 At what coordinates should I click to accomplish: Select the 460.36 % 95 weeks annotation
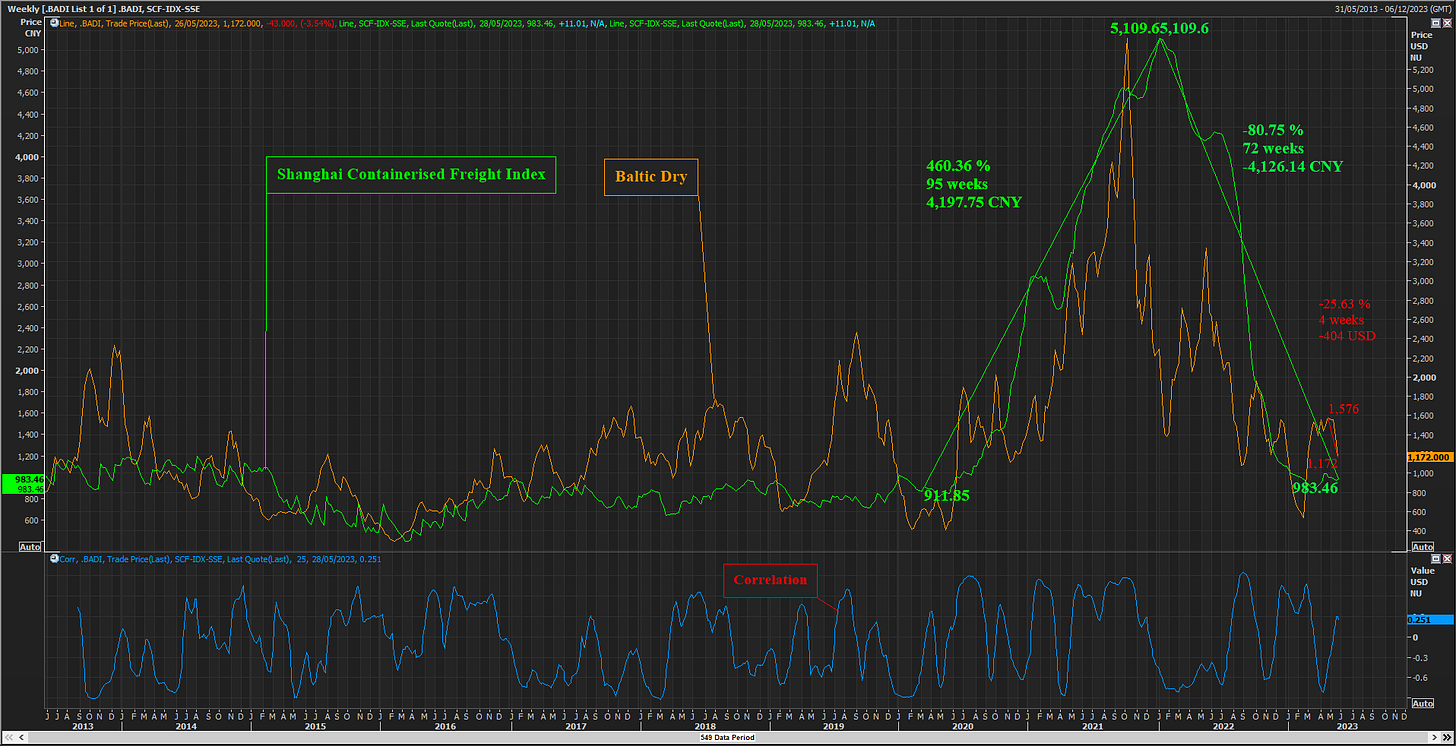tap(976, 184)
